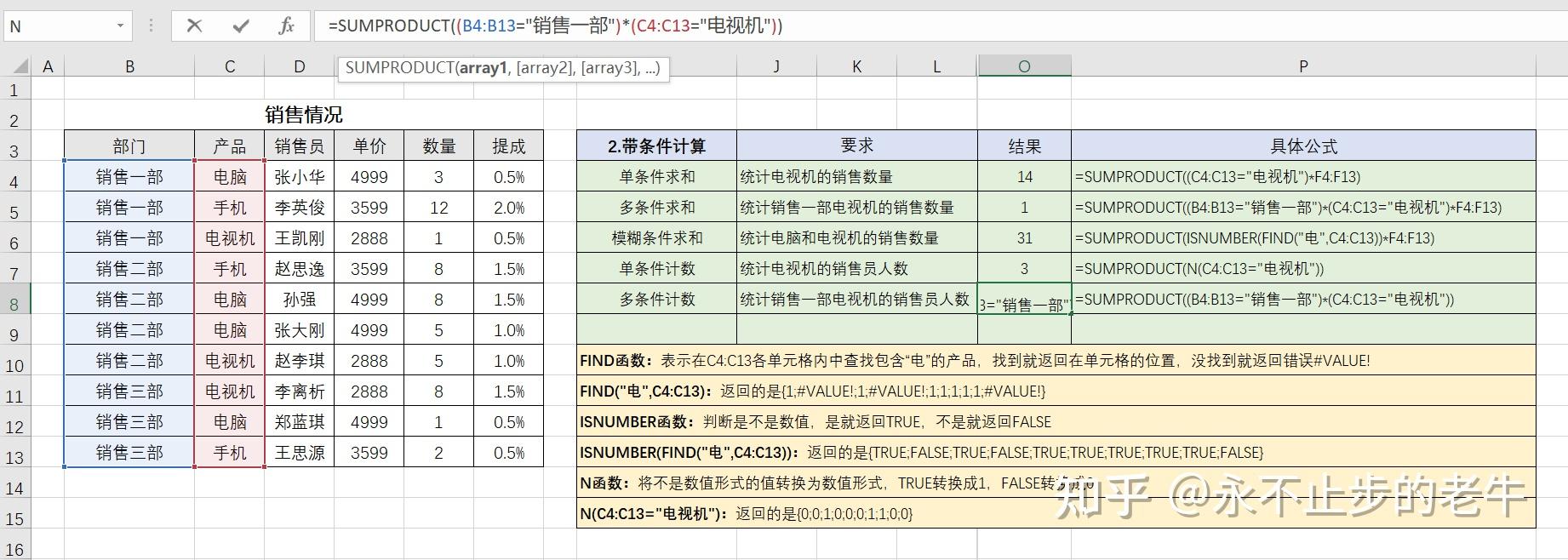1568x560 pixels.
Task: Open the Name Box dropdown arrow
Action: [x=120, y=26]
